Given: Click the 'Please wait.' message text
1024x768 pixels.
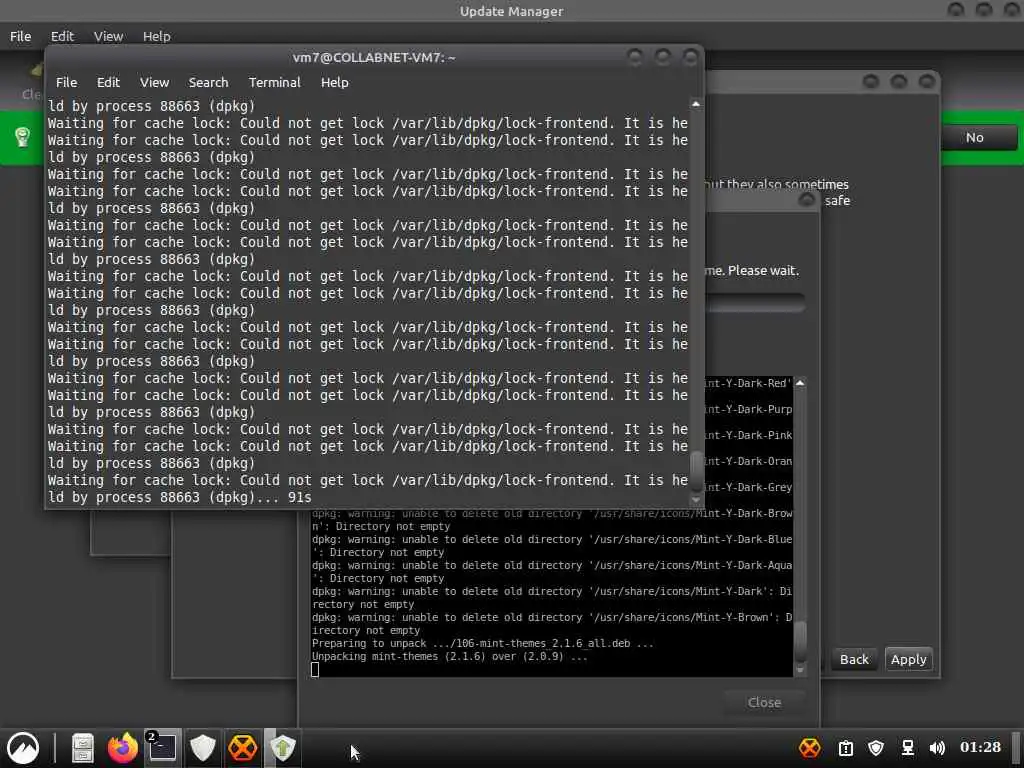Looking at the screenshot, I should pyautogui.click(x=763, y=270).
